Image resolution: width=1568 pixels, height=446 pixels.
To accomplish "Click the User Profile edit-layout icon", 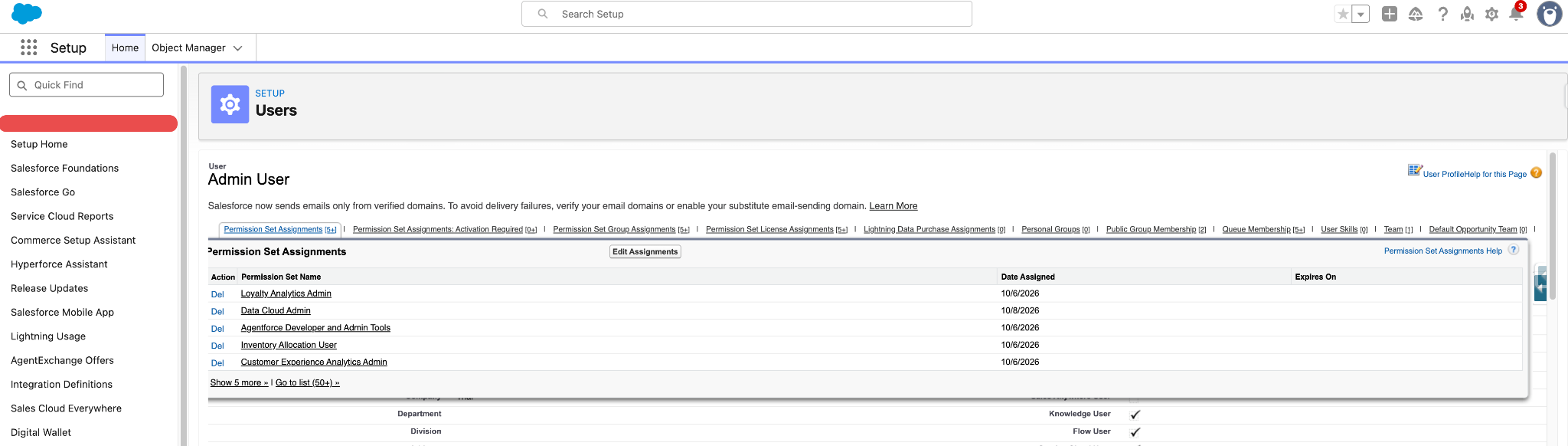I will point(1415,170).
